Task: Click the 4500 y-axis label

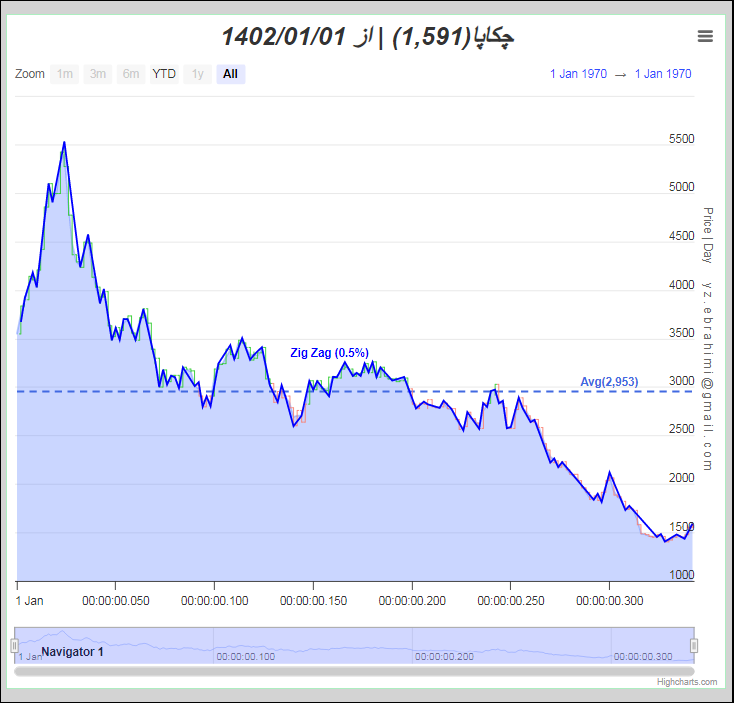Action: [681, 236]
